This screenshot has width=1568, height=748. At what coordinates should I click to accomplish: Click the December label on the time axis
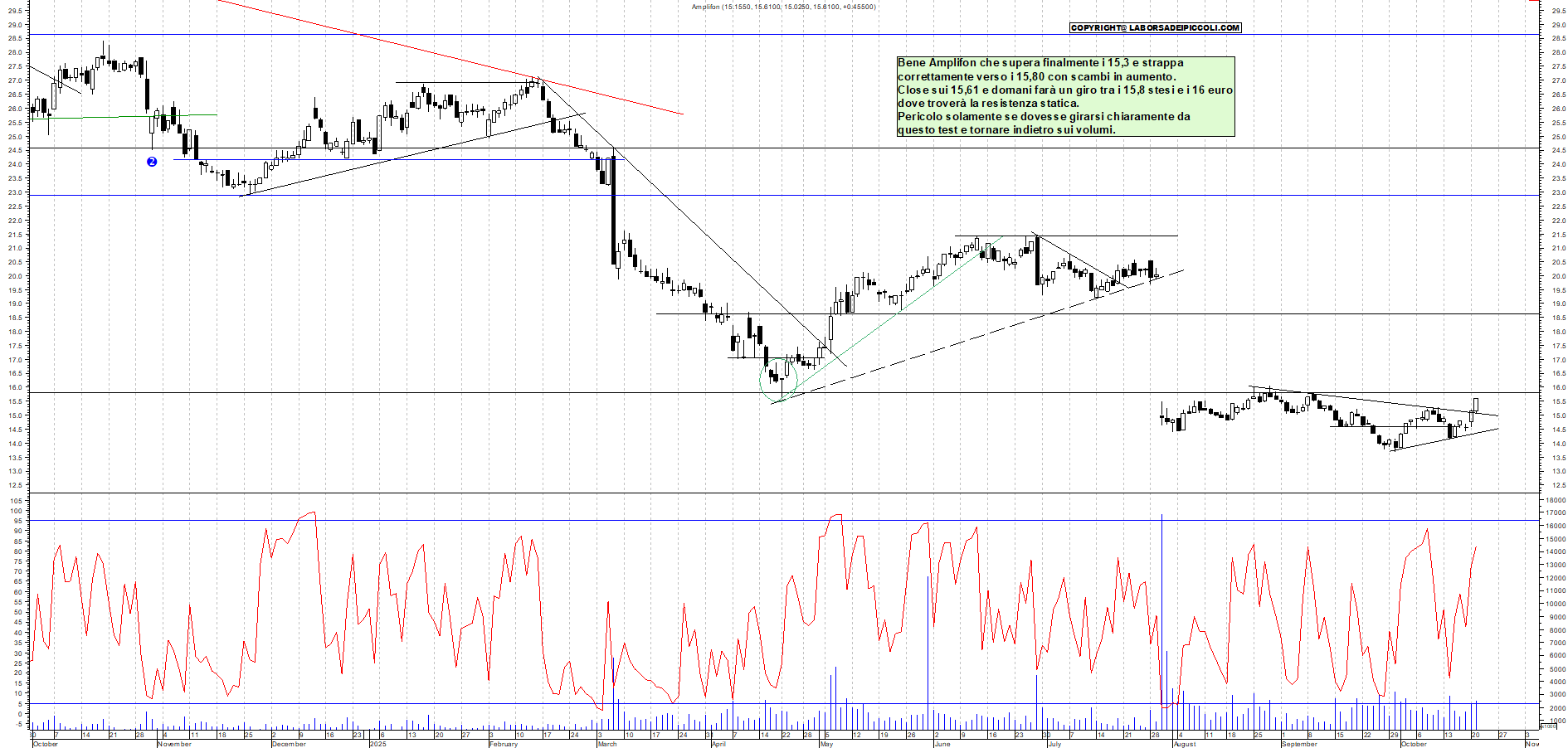[x=289, y=744]
